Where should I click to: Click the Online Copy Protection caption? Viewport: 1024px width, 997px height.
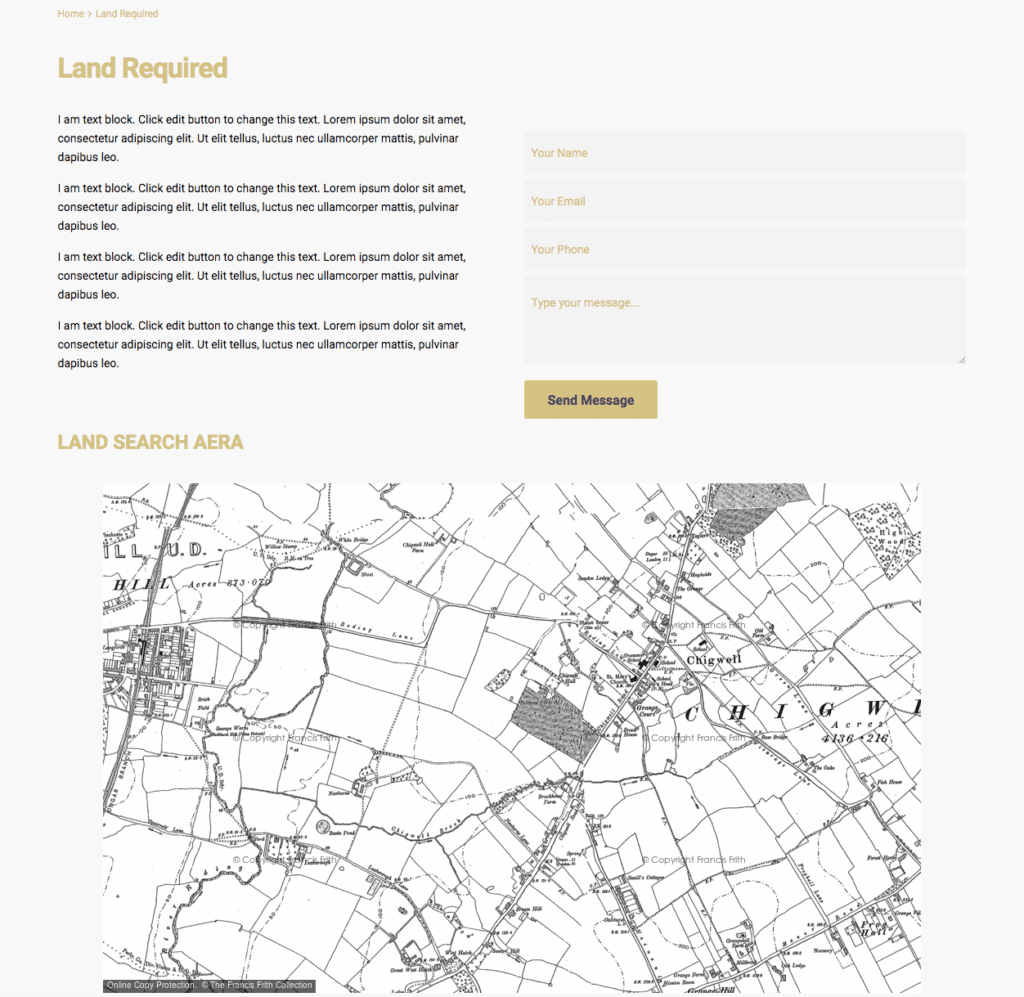209,985
